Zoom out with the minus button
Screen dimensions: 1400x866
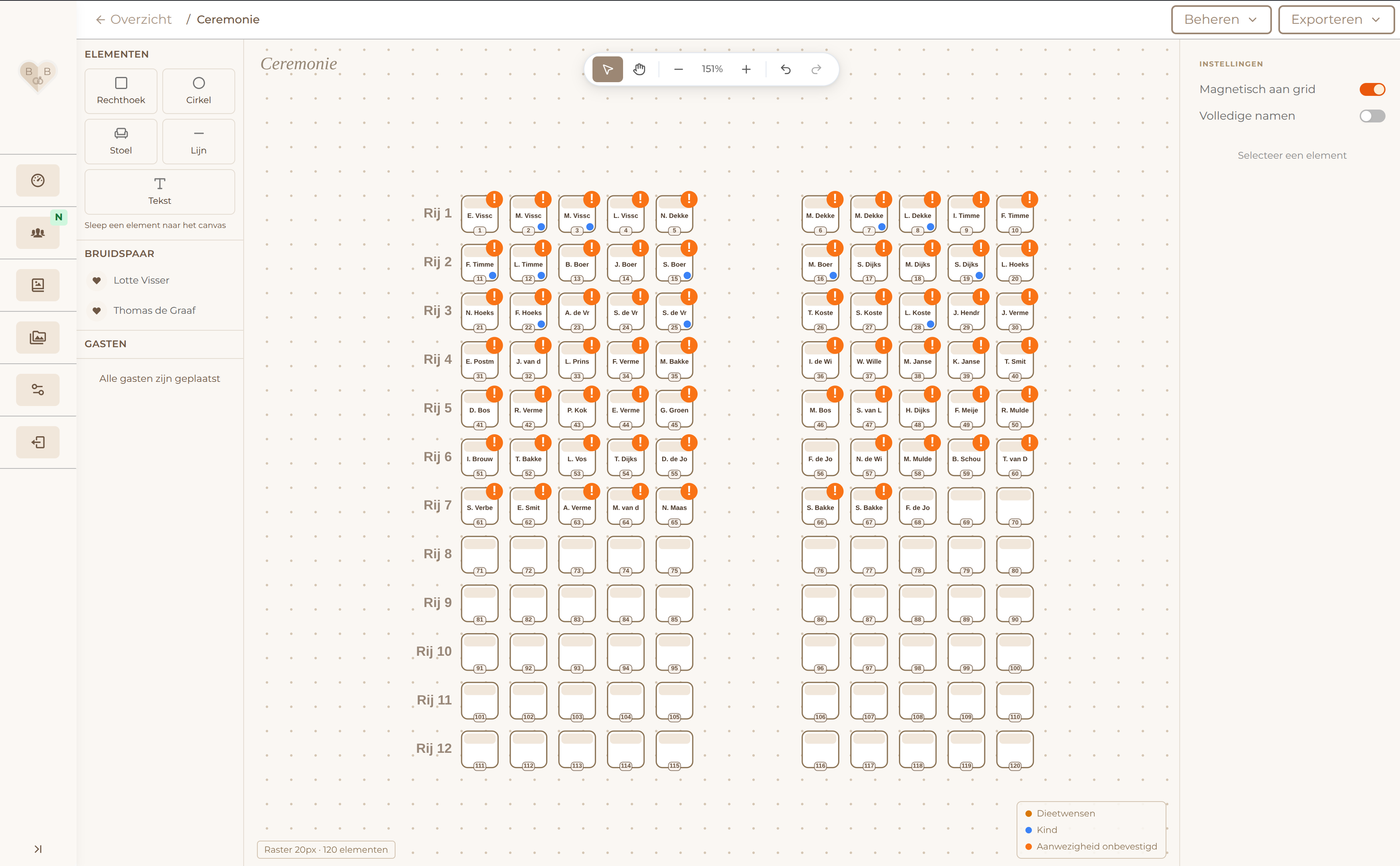tap(679, 69)
